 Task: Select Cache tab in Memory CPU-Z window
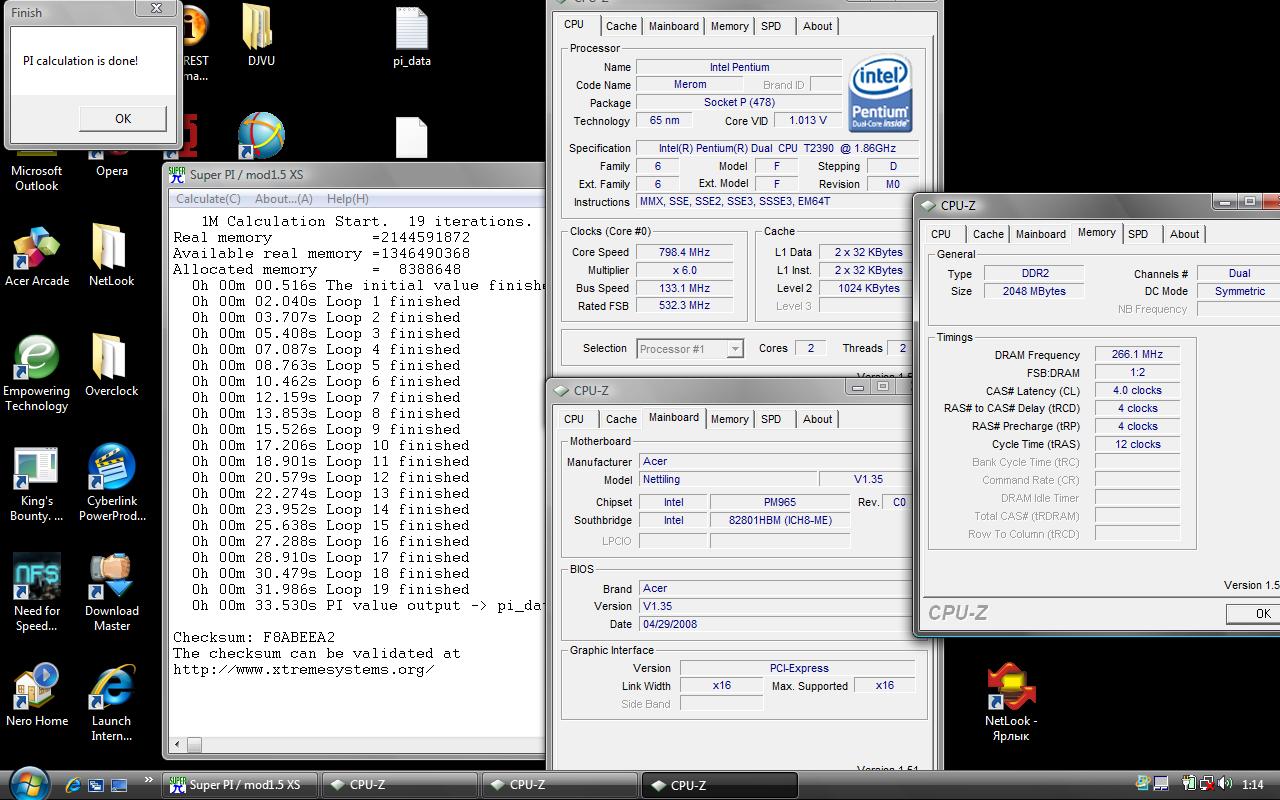pyautogui.click(x=988, y=234)
